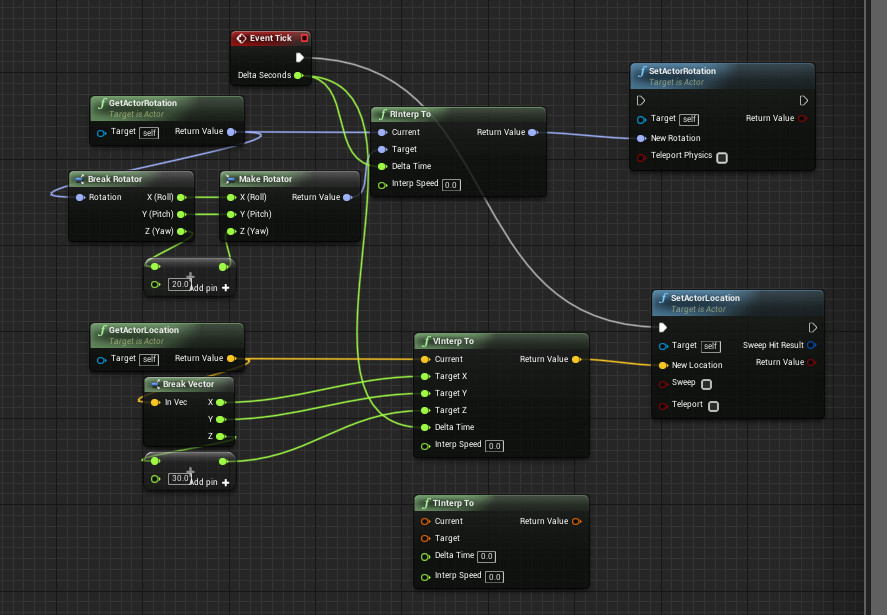The width and height of the screenshot is (887, 615).
Task: Click the Event Tick event icon
Action: (x=241, y=37)
